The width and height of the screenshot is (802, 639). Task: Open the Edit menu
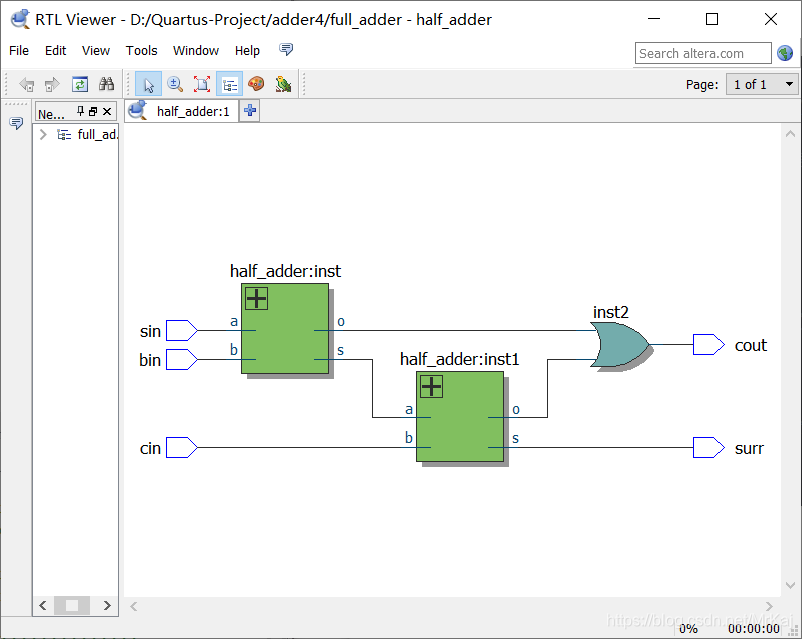pos(55,51)
